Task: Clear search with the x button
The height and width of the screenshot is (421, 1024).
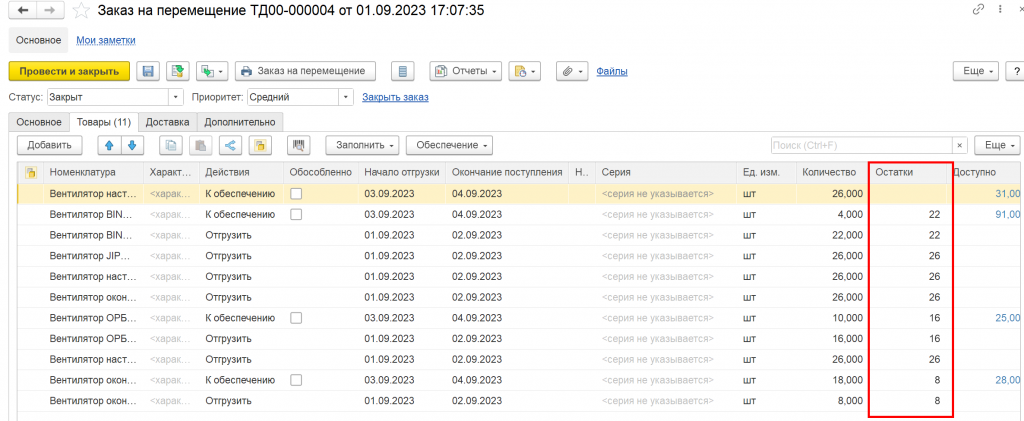Action: (959, 145)
